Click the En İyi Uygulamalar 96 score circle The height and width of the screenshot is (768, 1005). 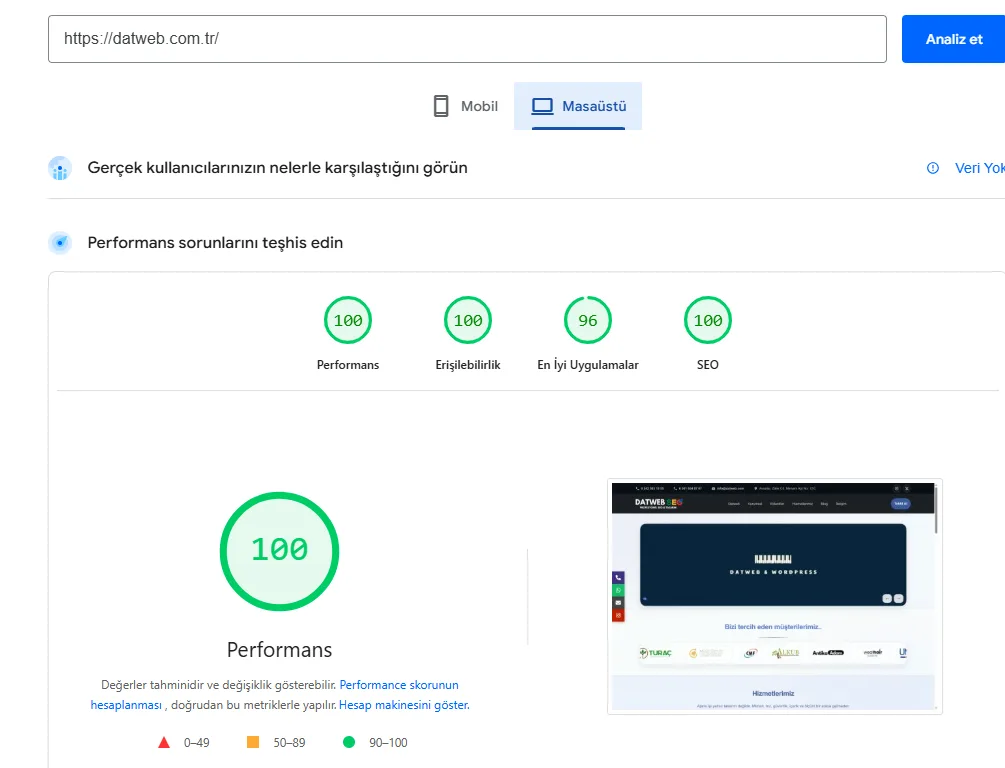tap(587, 320)
